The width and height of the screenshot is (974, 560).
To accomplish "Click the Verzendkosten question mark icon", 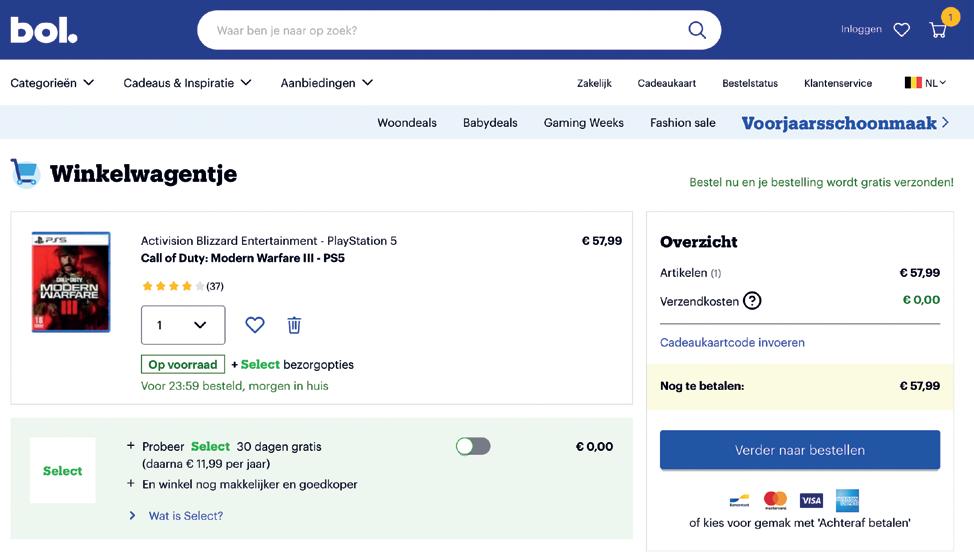I will pos(752,300).
